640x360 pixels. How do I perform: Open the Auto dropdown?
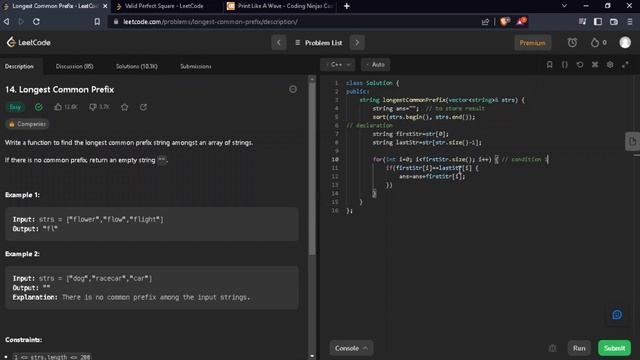[x=376, y=64]
